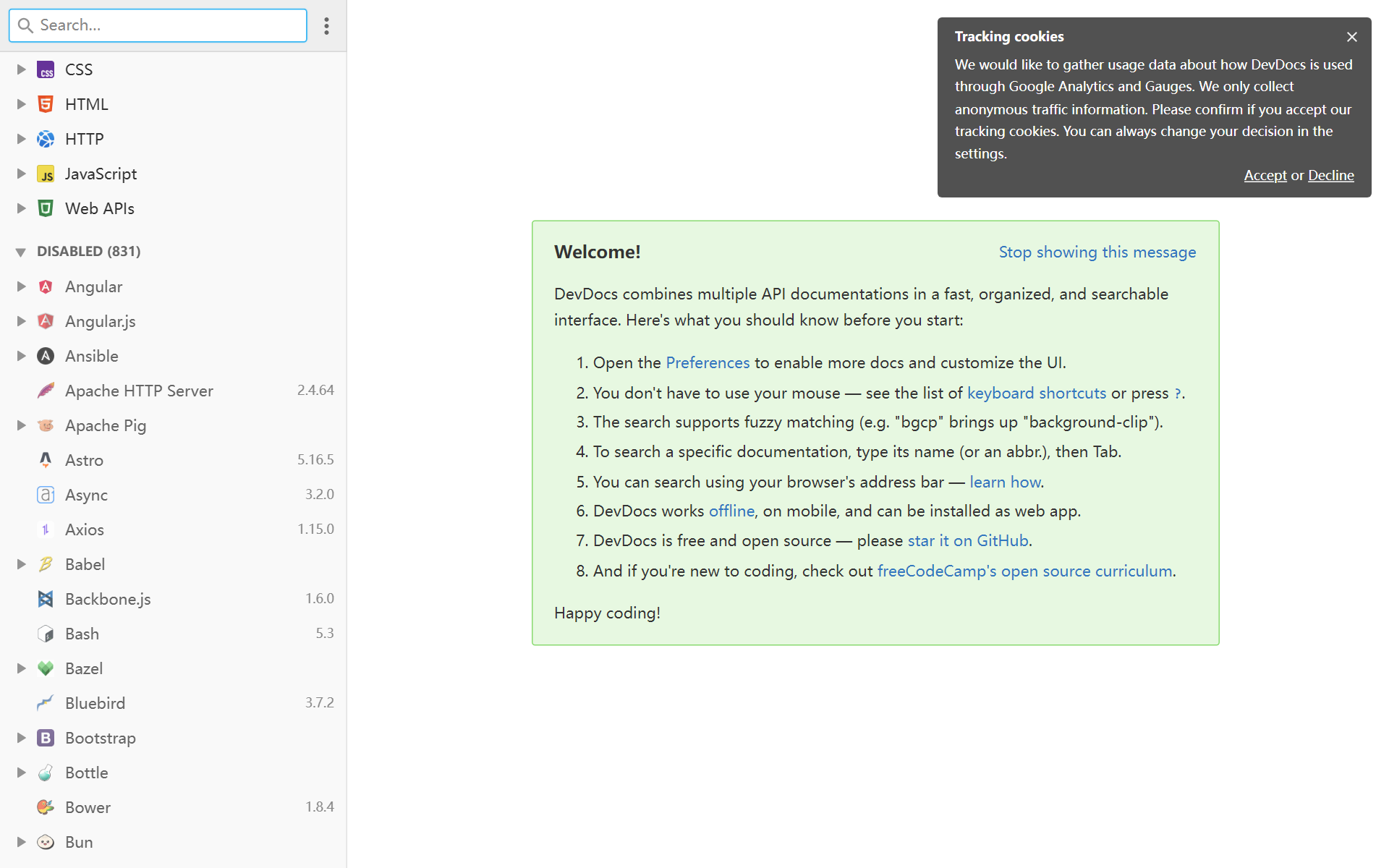Decline tracking cookies

pos(1331,175)
